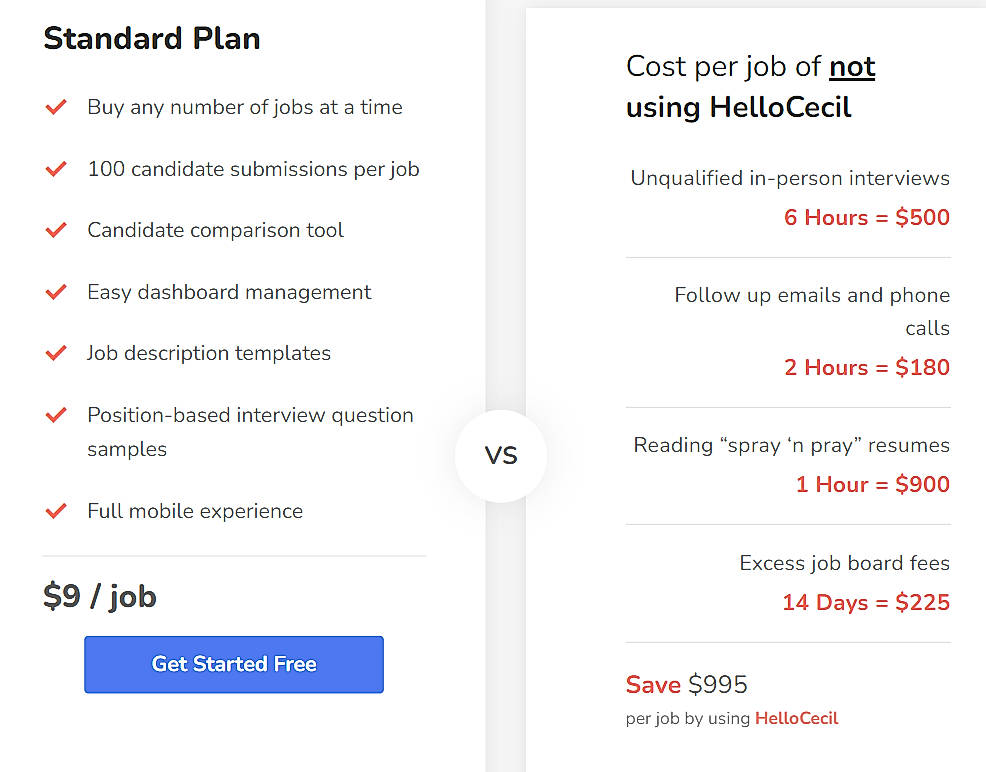Click the '14 Days = $225' cost text

click(866, 602)
